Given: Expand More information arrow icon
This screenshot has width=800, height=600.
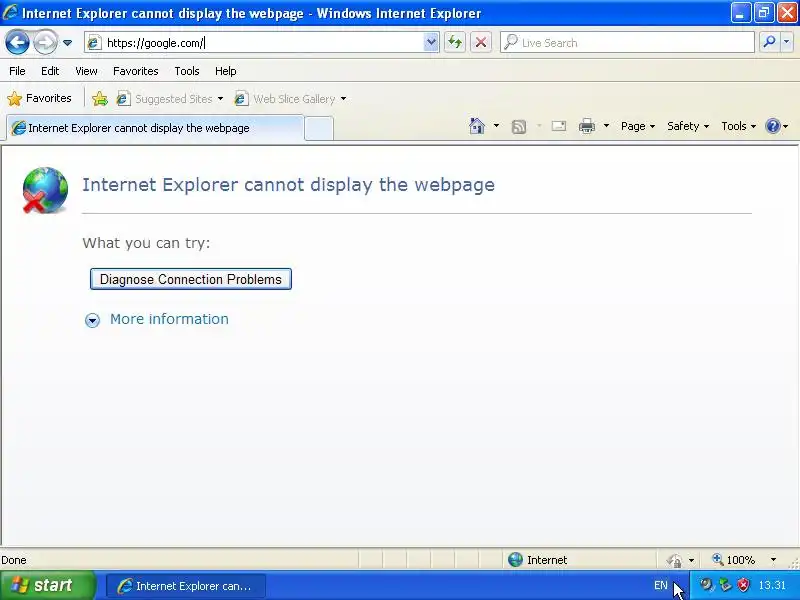Looking at the screenshot, I should (x=92, y=320).
